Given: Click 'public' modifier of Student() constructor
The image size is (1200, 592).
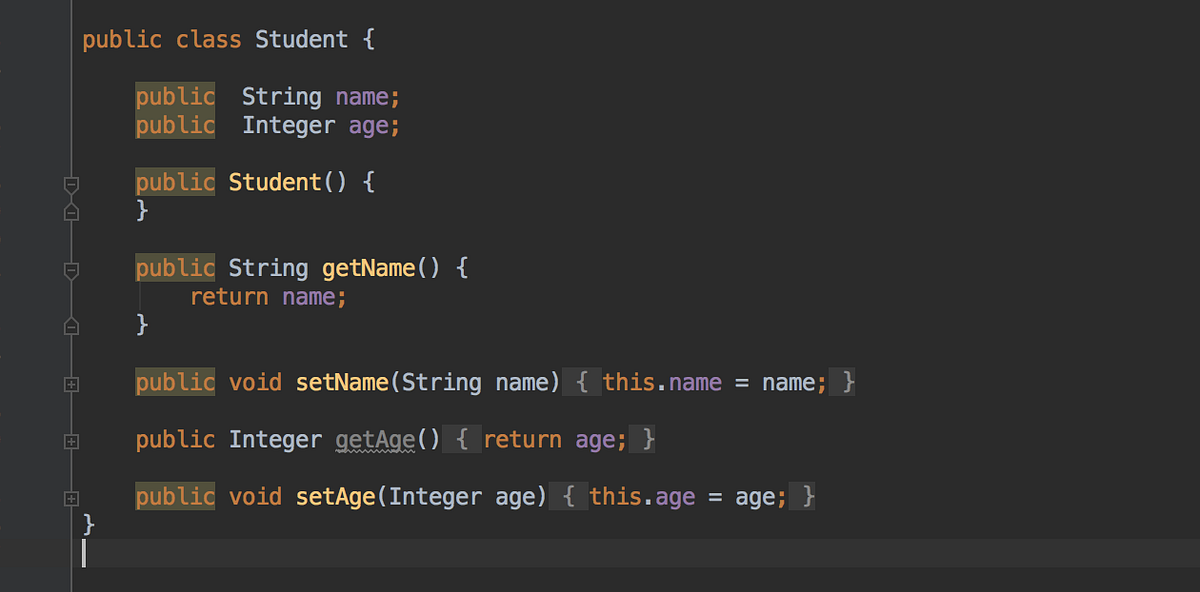Looking at the screenshot, I should [x=176, y=182].
